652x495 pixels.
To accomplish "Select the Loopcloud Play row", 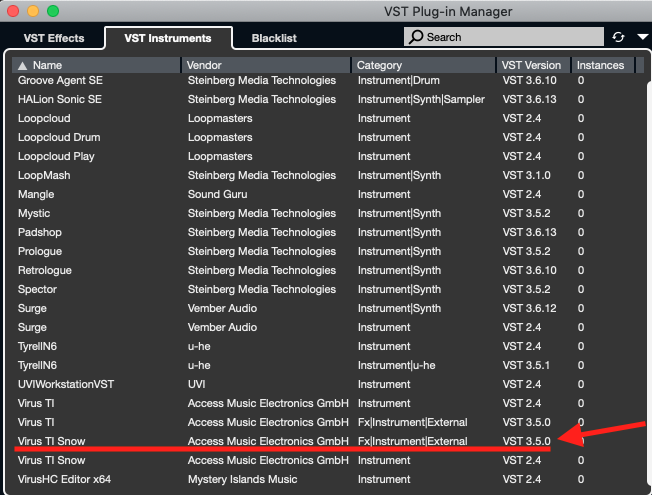I will point(328,156).
